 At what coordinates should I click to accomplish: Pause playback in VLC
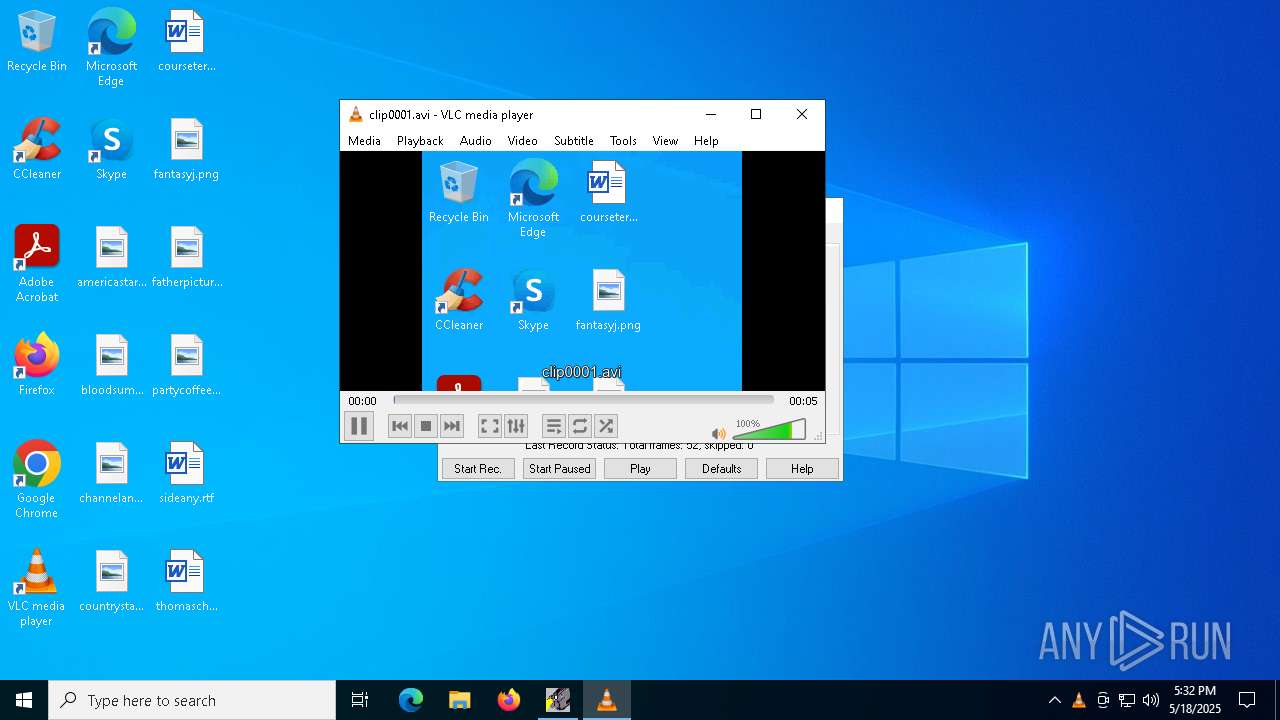tap(359, 426)
